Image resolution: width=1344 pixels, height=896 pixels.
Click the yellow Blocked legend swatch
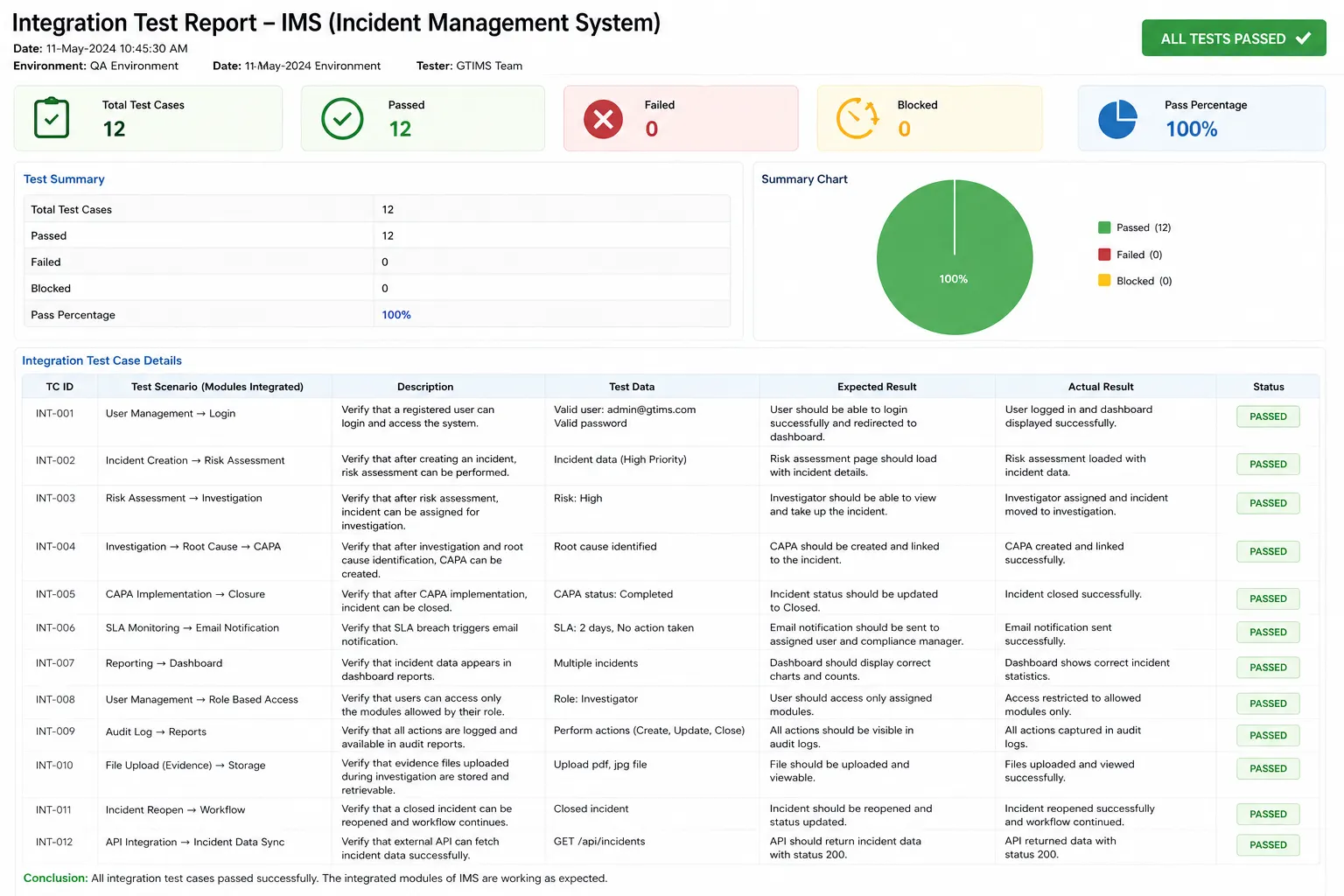(x=1104, y=281)
